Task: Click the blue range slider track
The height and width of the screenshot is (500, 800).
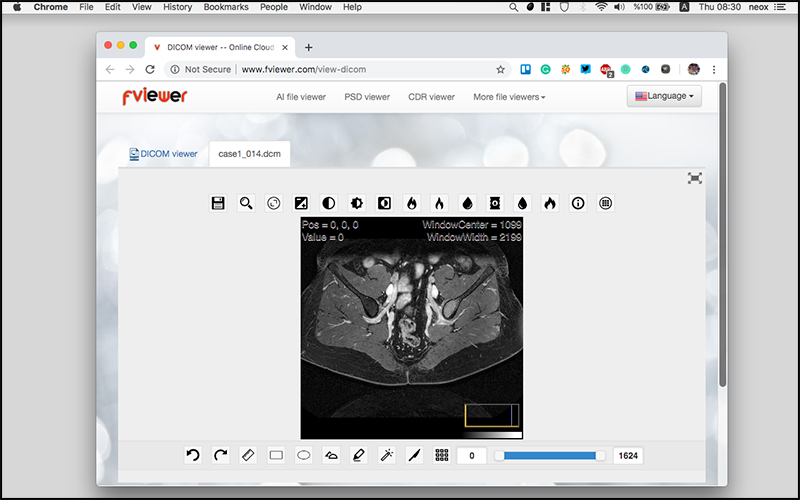Action: pyautogui.click(x=549, y=456)
